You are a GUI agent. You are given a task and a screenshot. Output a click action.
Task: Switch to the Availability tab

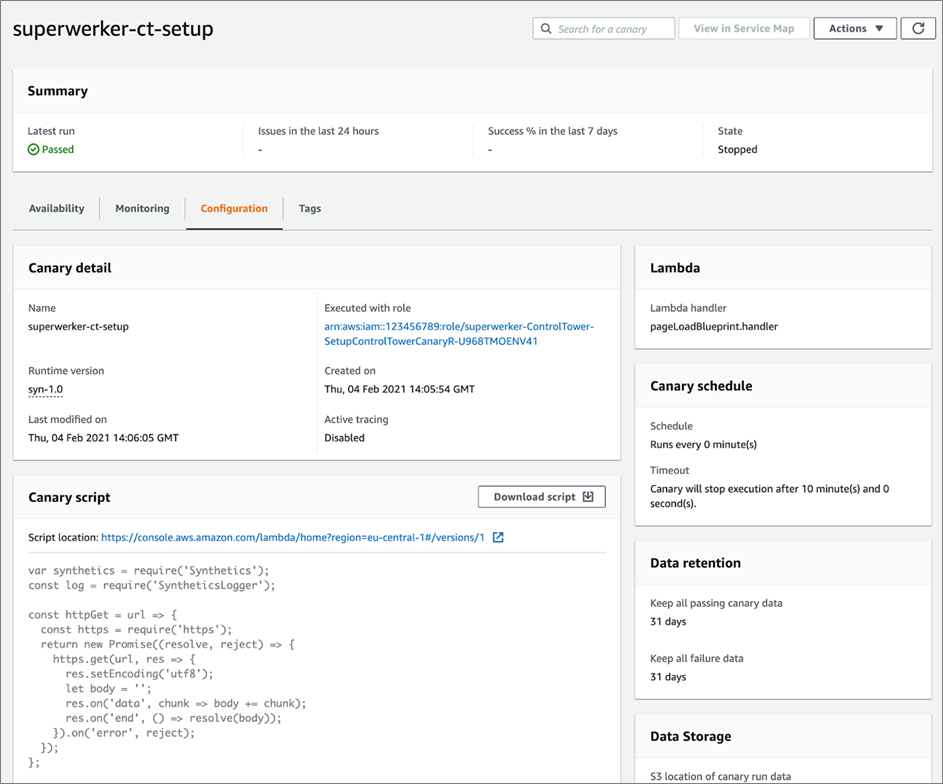[x=57, y=208]
